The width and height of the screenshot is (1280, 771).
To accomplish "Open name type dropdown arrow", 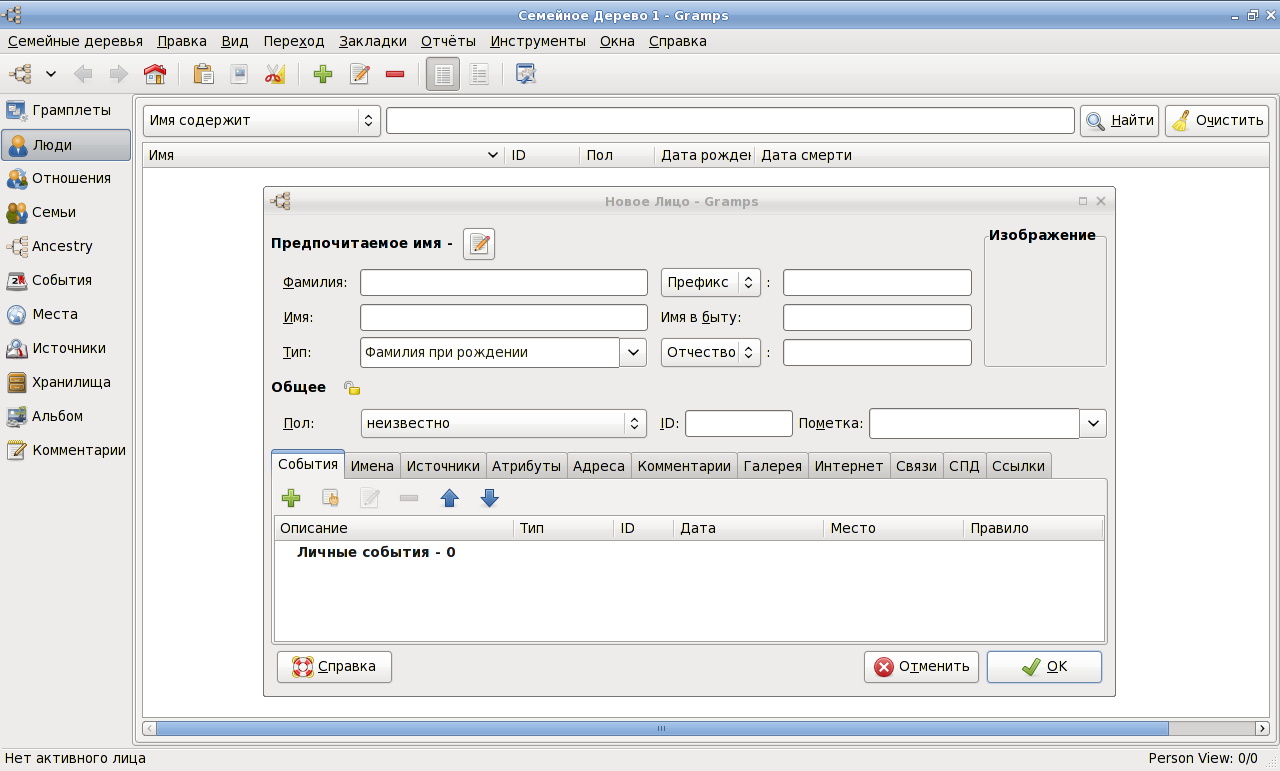I will [x=633, y=352].
